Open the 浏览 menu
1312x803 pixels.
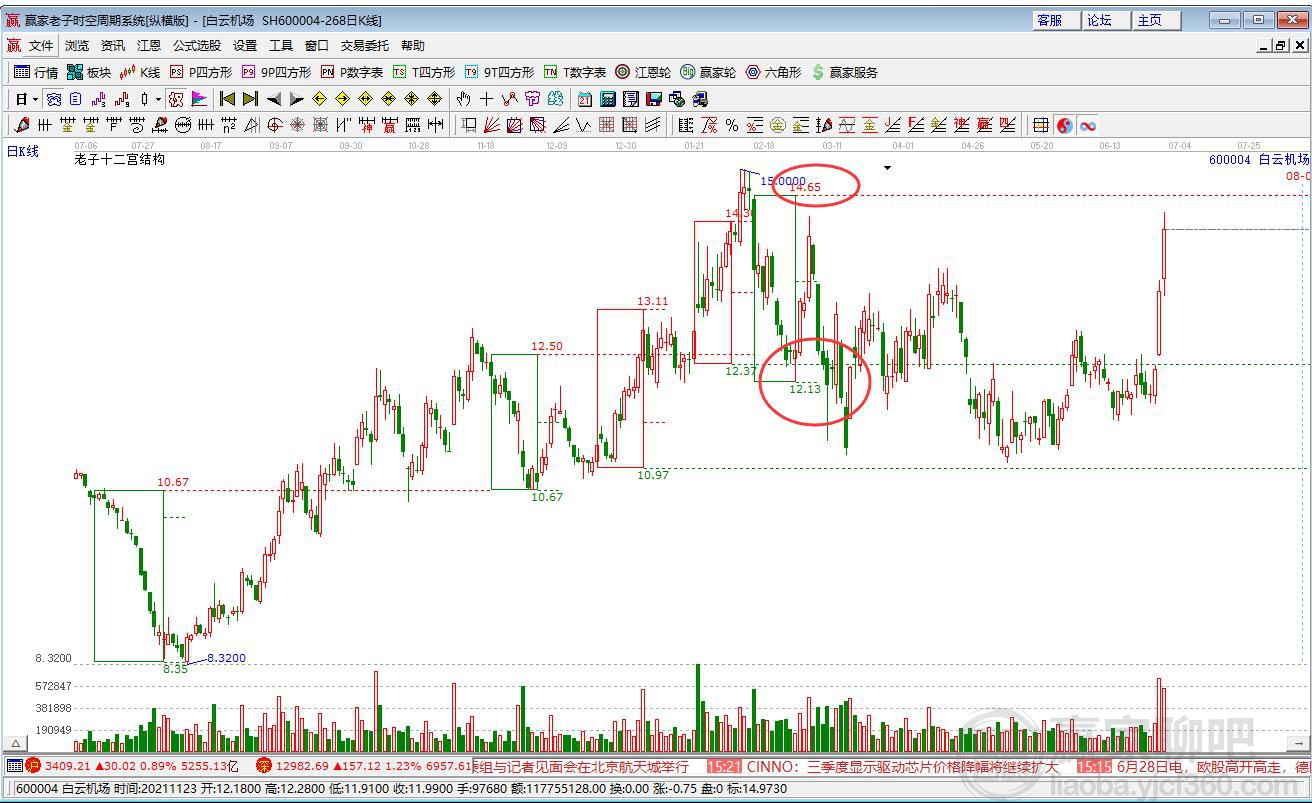coord(77,45)
